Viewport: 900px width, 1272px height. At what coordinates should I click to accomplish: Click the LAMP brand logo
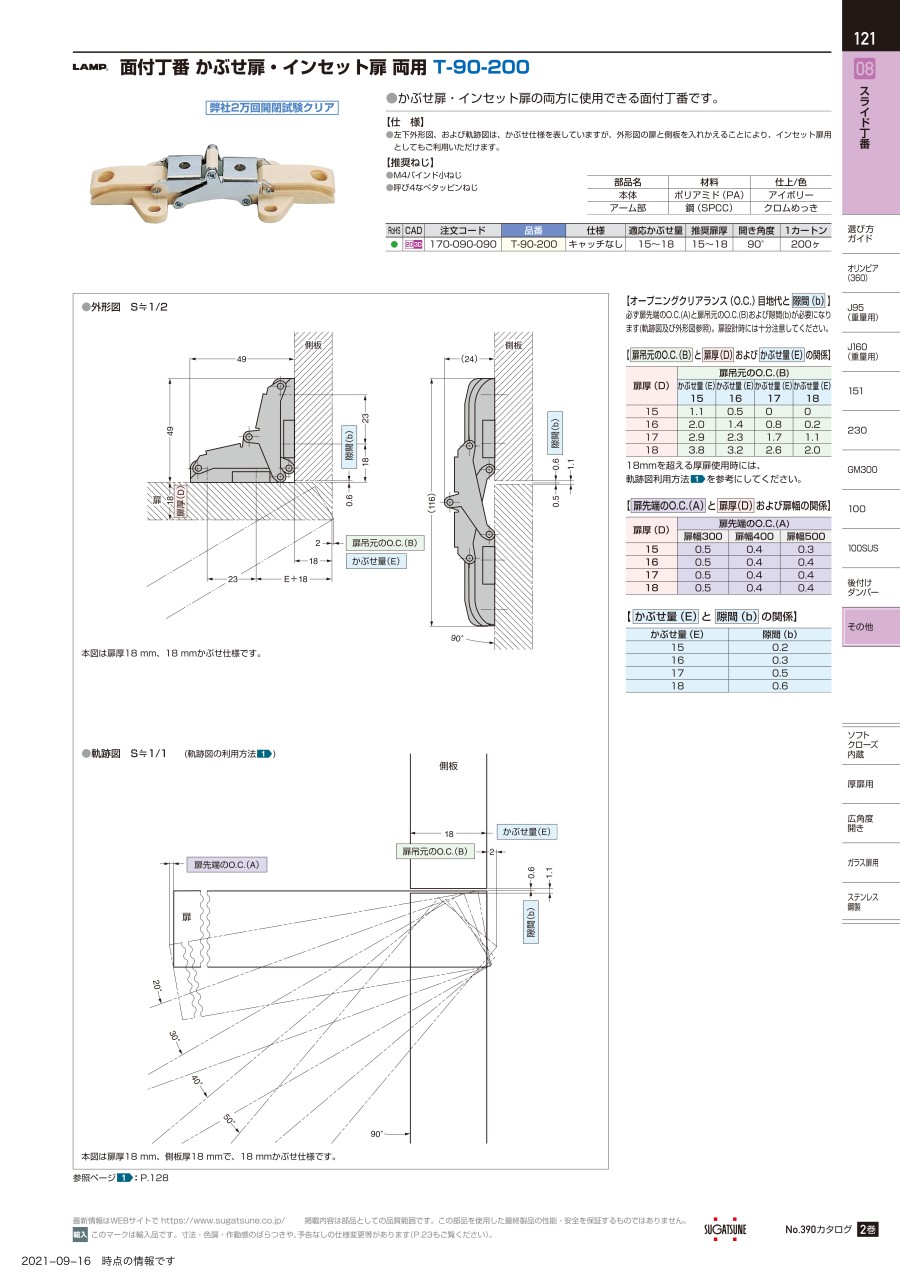90,69
